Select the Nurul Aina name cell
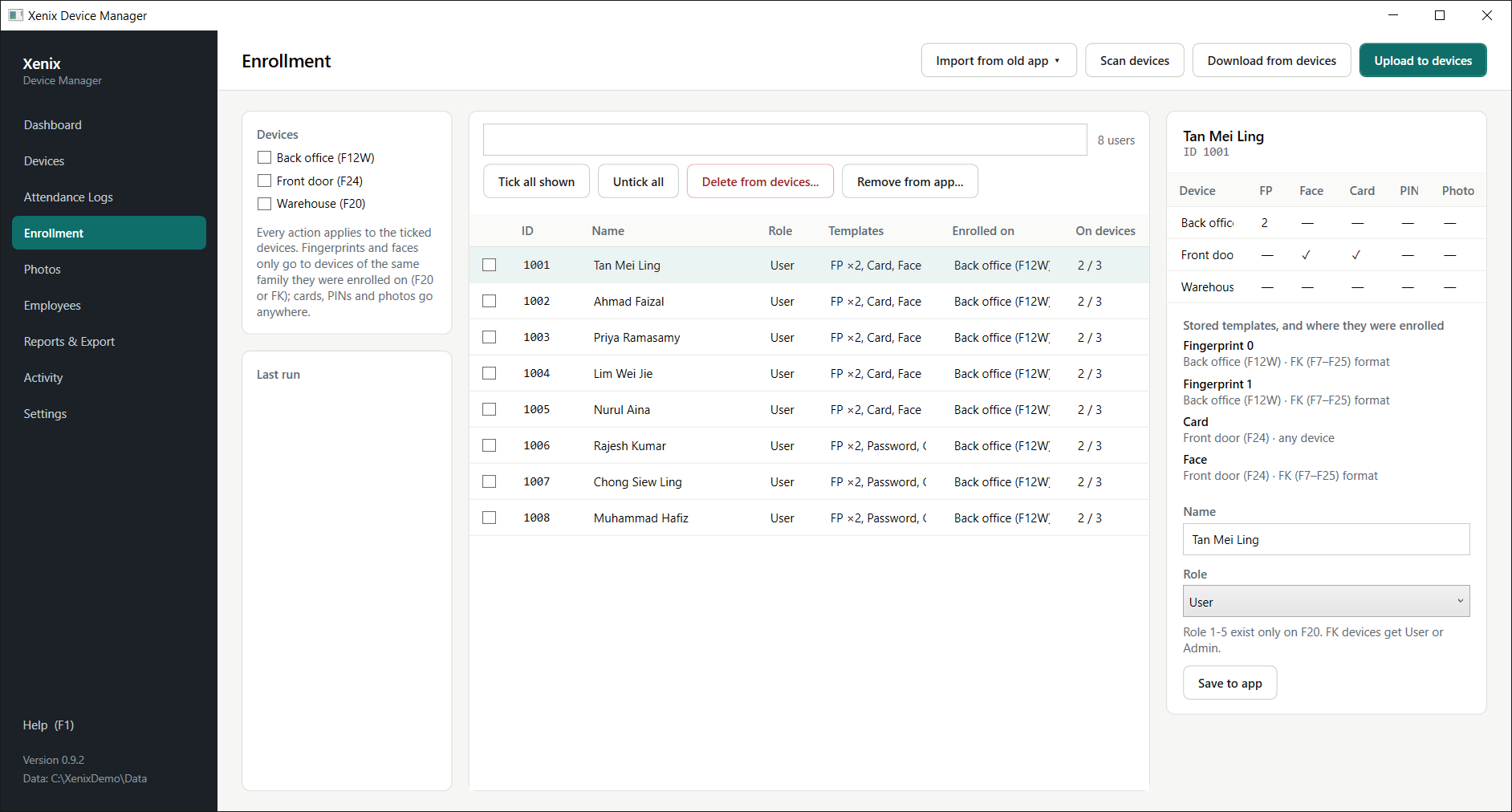 622,409
